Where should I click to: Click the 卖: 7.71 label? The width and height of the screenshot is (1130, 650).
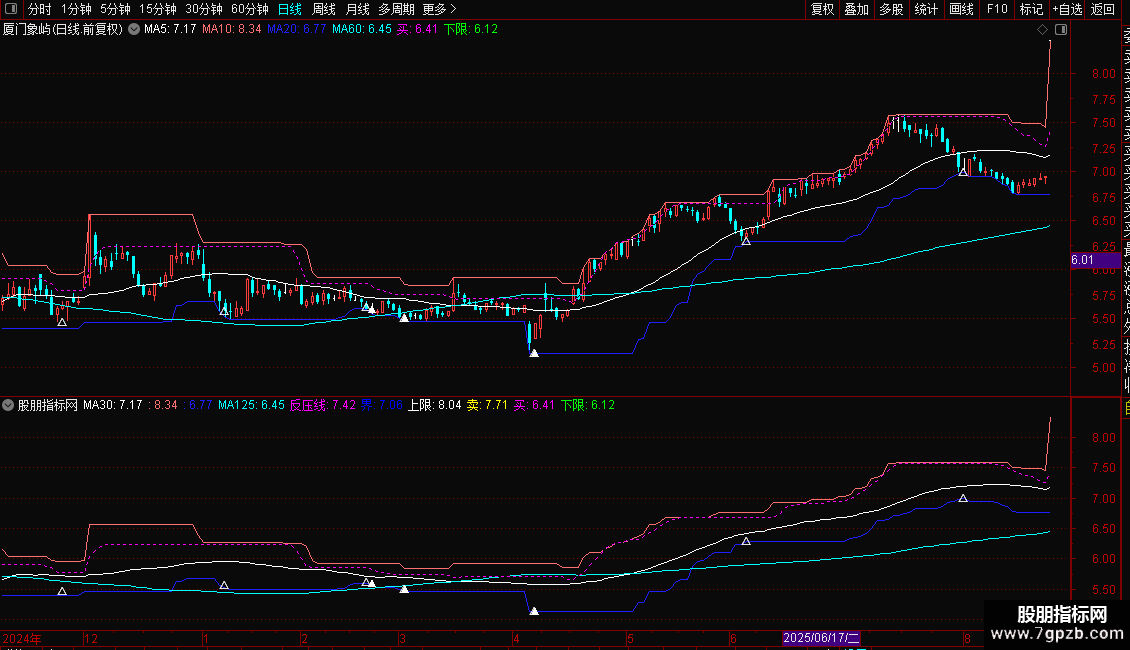coord(487,405)
